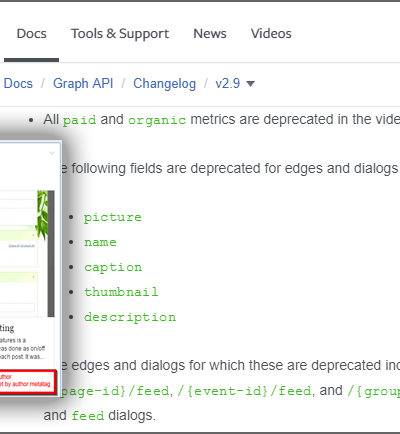Click the dropdown triangle next to v2.9

pos(250,84)
